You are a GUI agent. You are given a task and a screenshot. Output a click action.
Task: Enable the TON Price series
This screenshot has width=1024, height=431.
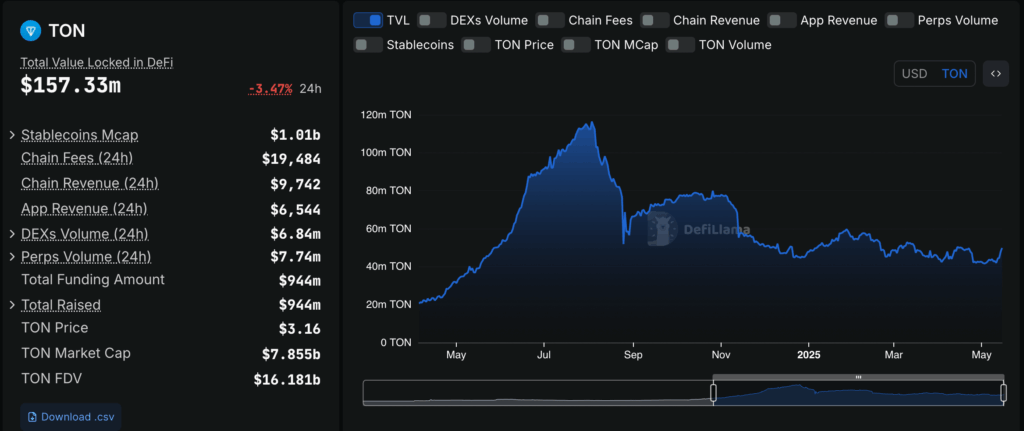tap(476, 45)
